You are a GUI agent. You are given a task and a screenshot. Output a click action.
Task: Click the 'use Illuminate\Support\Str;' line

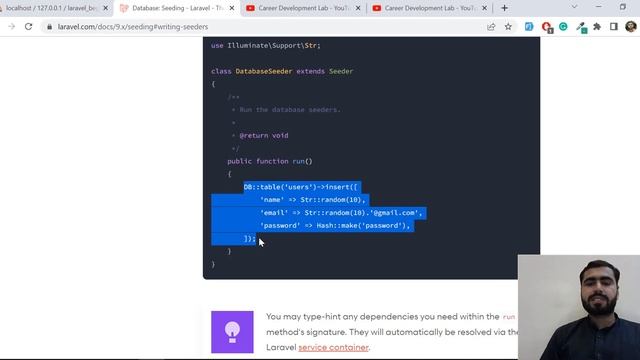pos(266,45)
